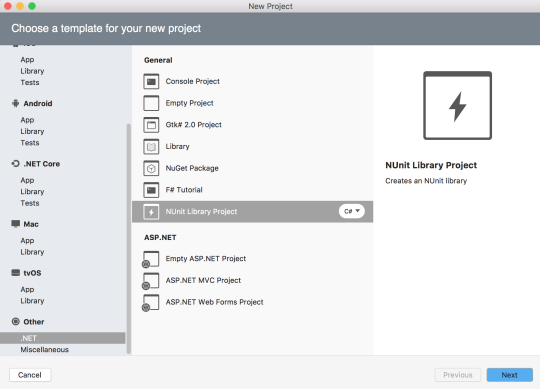The image size is (540, 389).
Task: Select the Library template book icon
Action: coord(151,147)
